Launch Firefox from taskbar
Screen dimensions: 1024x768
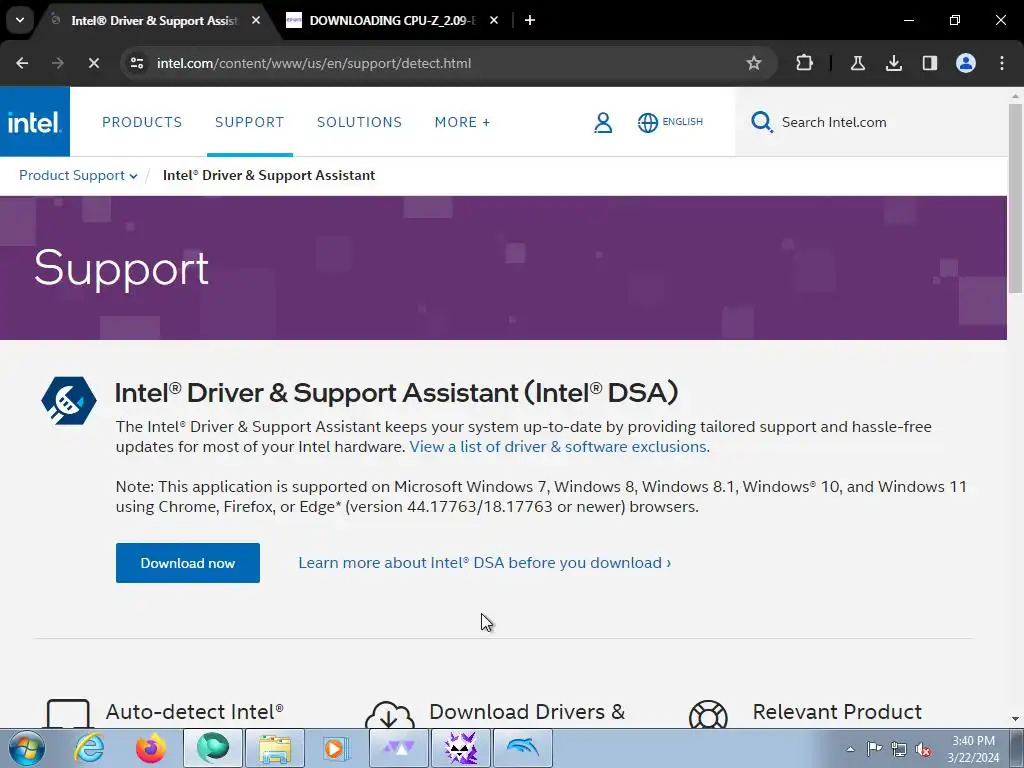151,748
